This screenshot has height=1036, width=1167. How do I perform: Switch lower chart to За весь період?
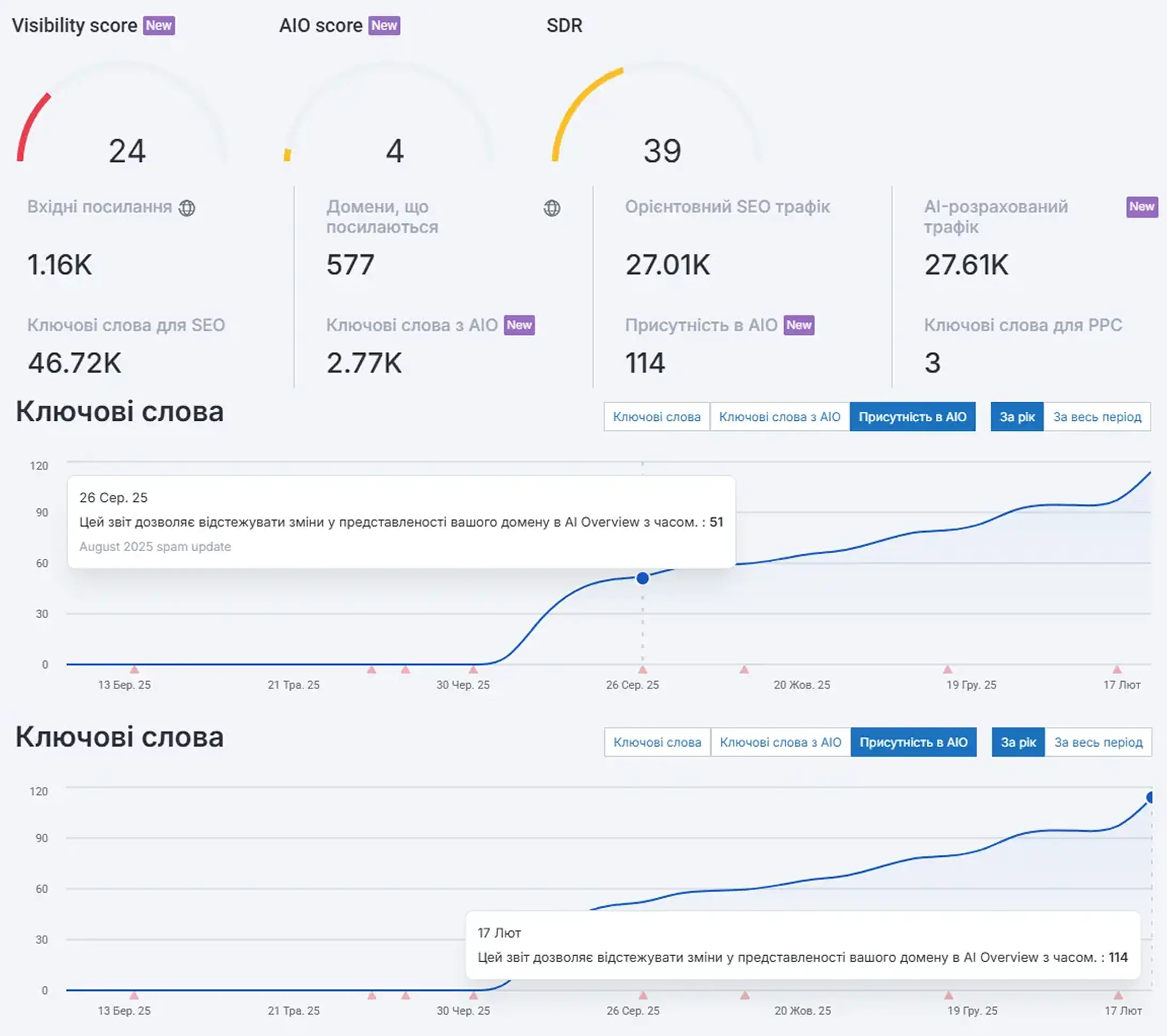click(x=1098, y=742)
